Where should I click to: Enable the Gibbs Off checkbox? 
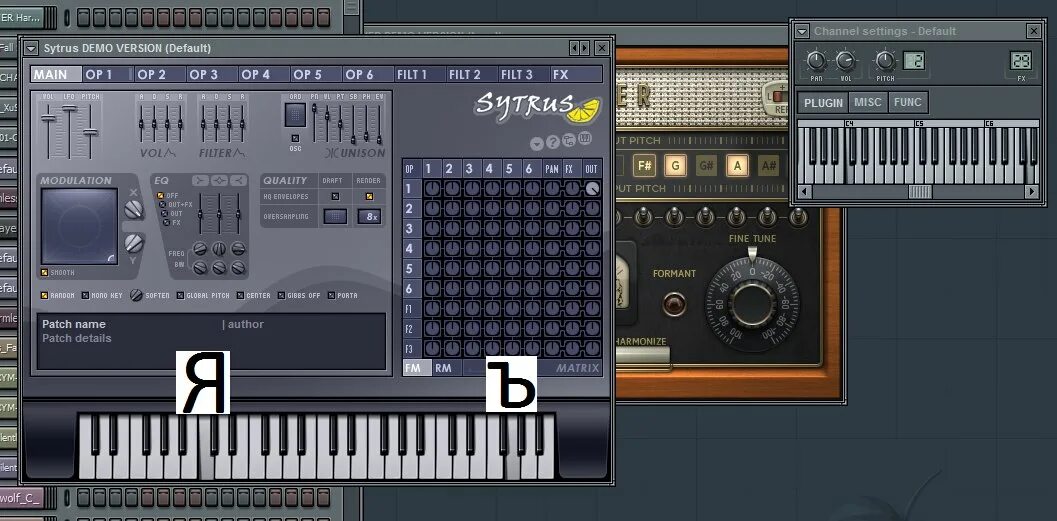pyautogui.click(x=281, y=295)
